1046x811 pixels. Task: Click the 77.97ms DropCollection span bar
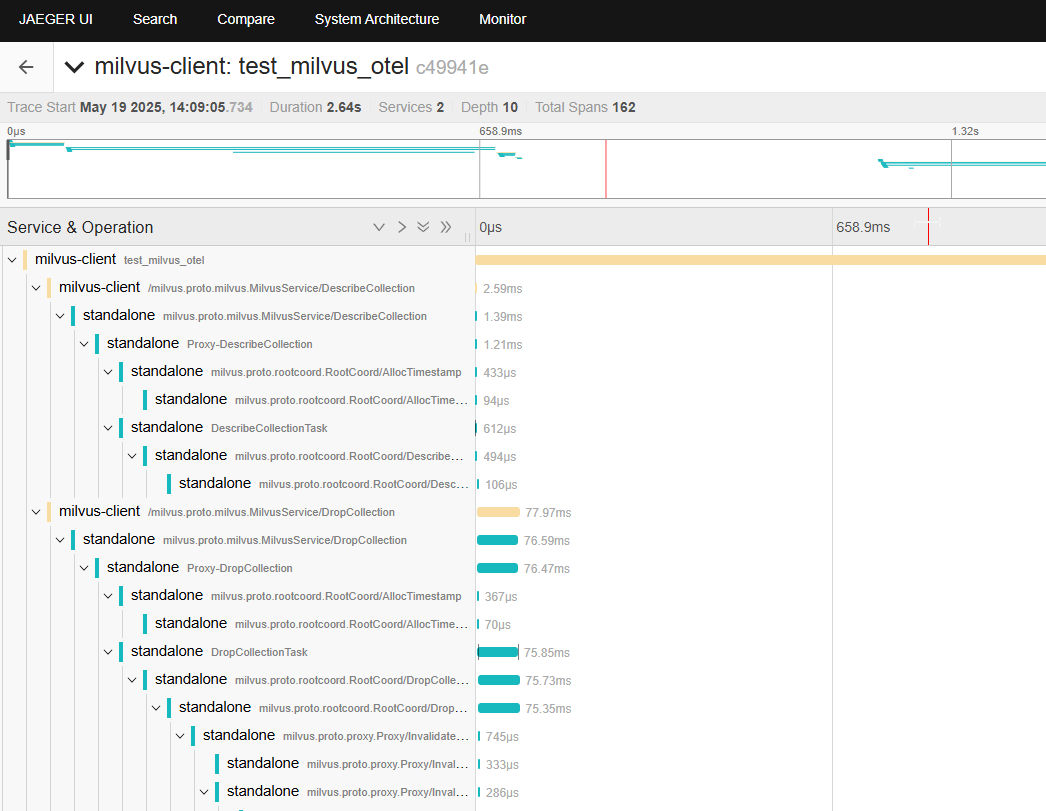click(498, 512)
